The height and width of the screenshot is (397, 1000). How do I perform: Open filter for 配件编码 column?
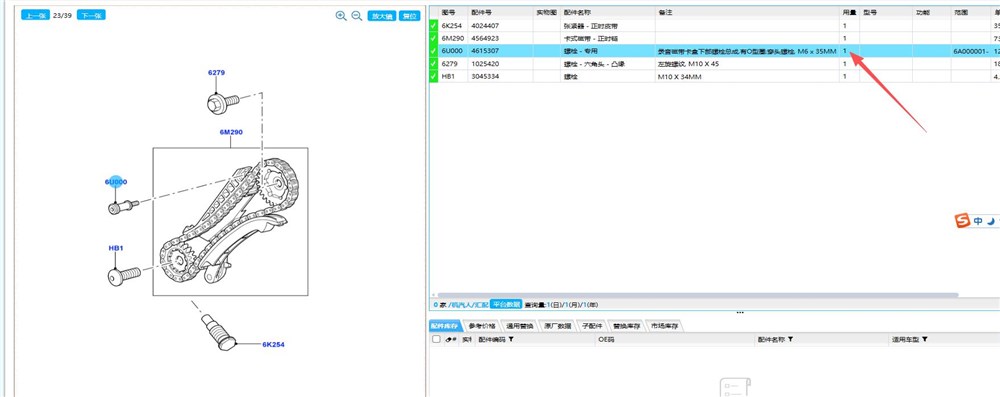pyautogui.click(x=511, y=340)
